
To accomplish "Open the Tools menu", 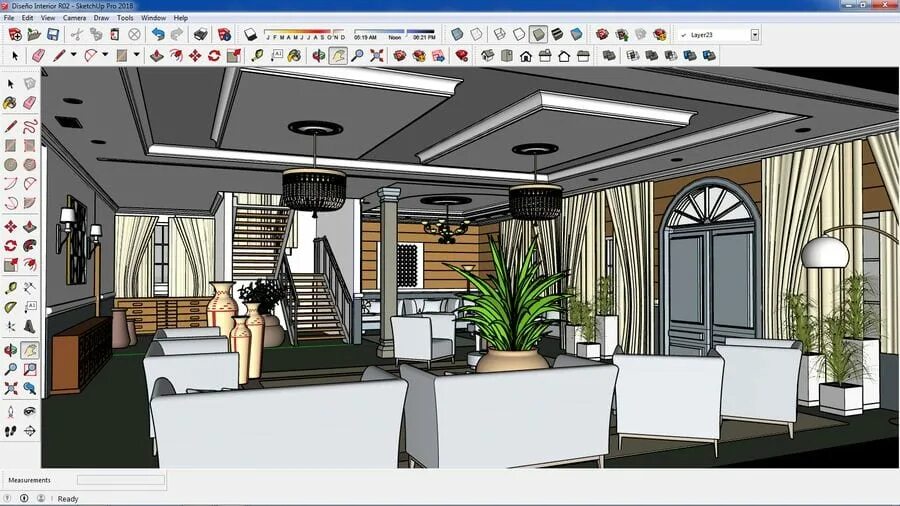I will tap(125, 18).
